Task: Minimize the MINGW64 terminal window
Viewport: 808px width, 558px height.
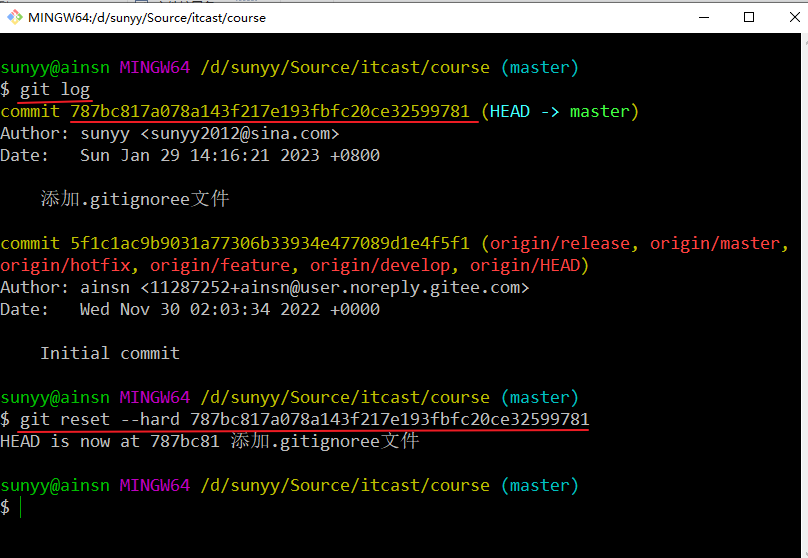Action: click(703, 17)
